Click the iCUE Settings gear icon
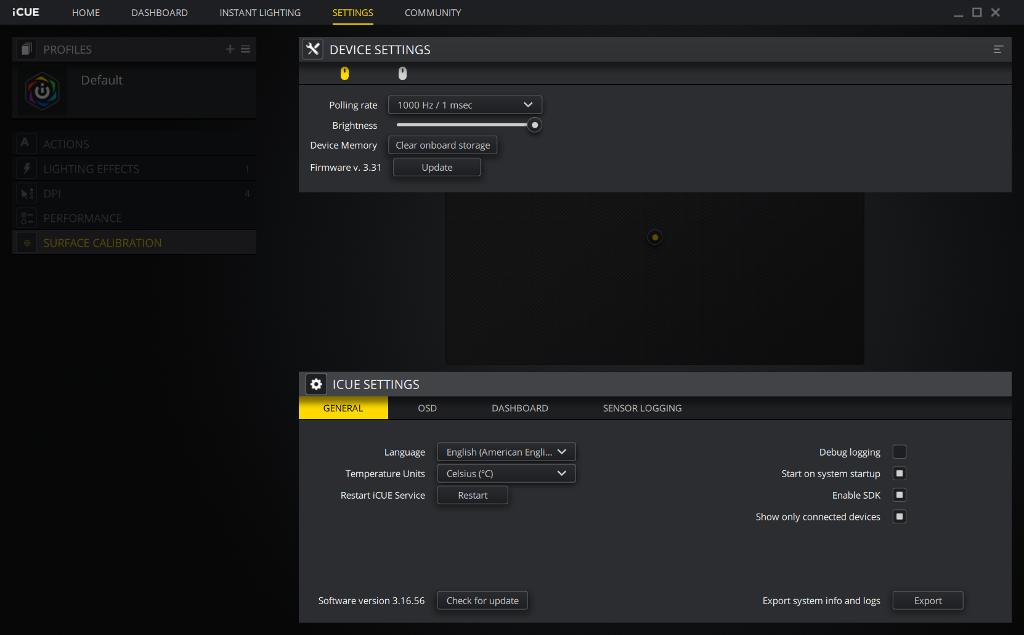The width and height of the screenshot is (1024, 635). pos(315,384)
